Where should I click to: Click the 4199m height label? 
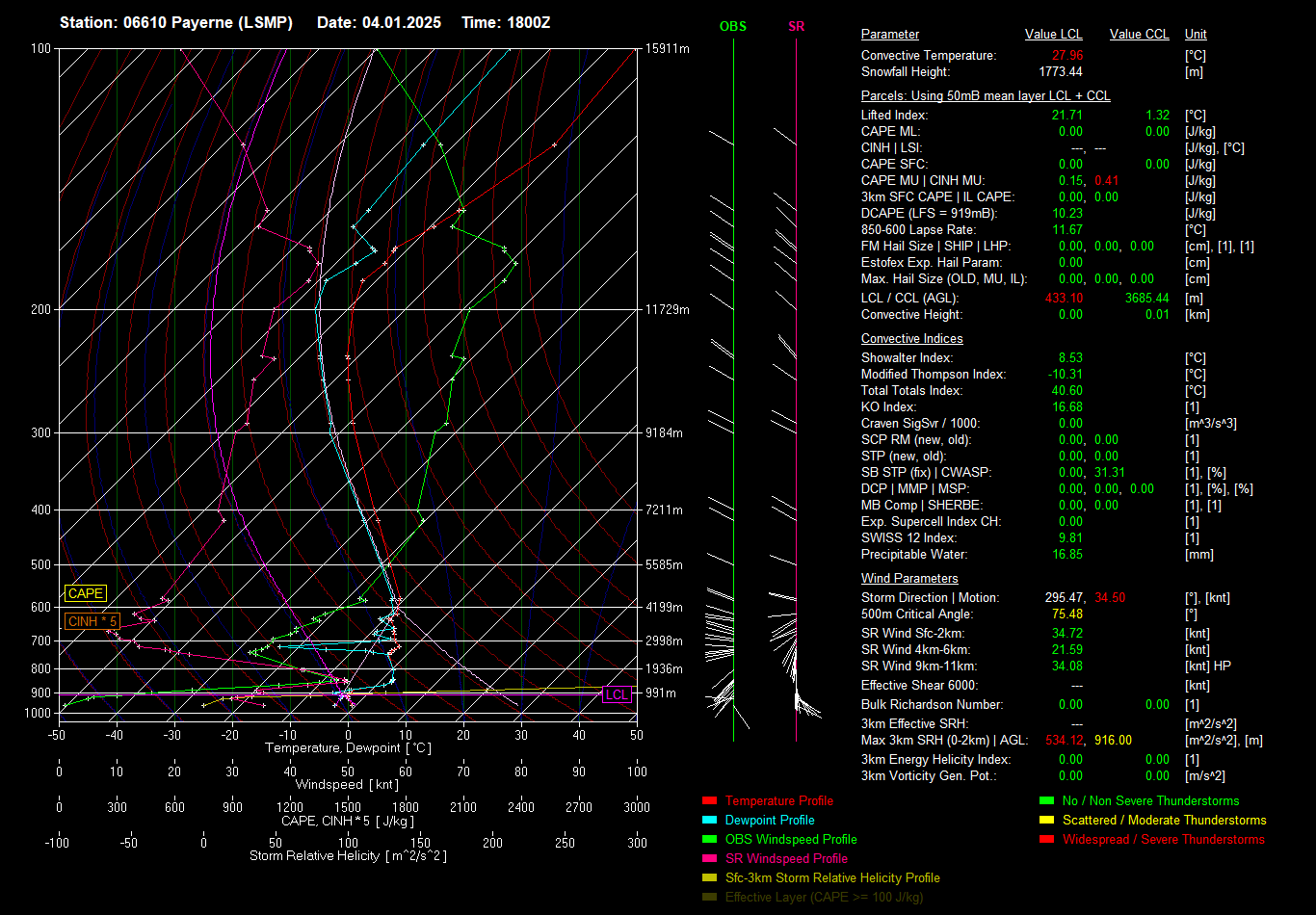click(x=665, y=608)
